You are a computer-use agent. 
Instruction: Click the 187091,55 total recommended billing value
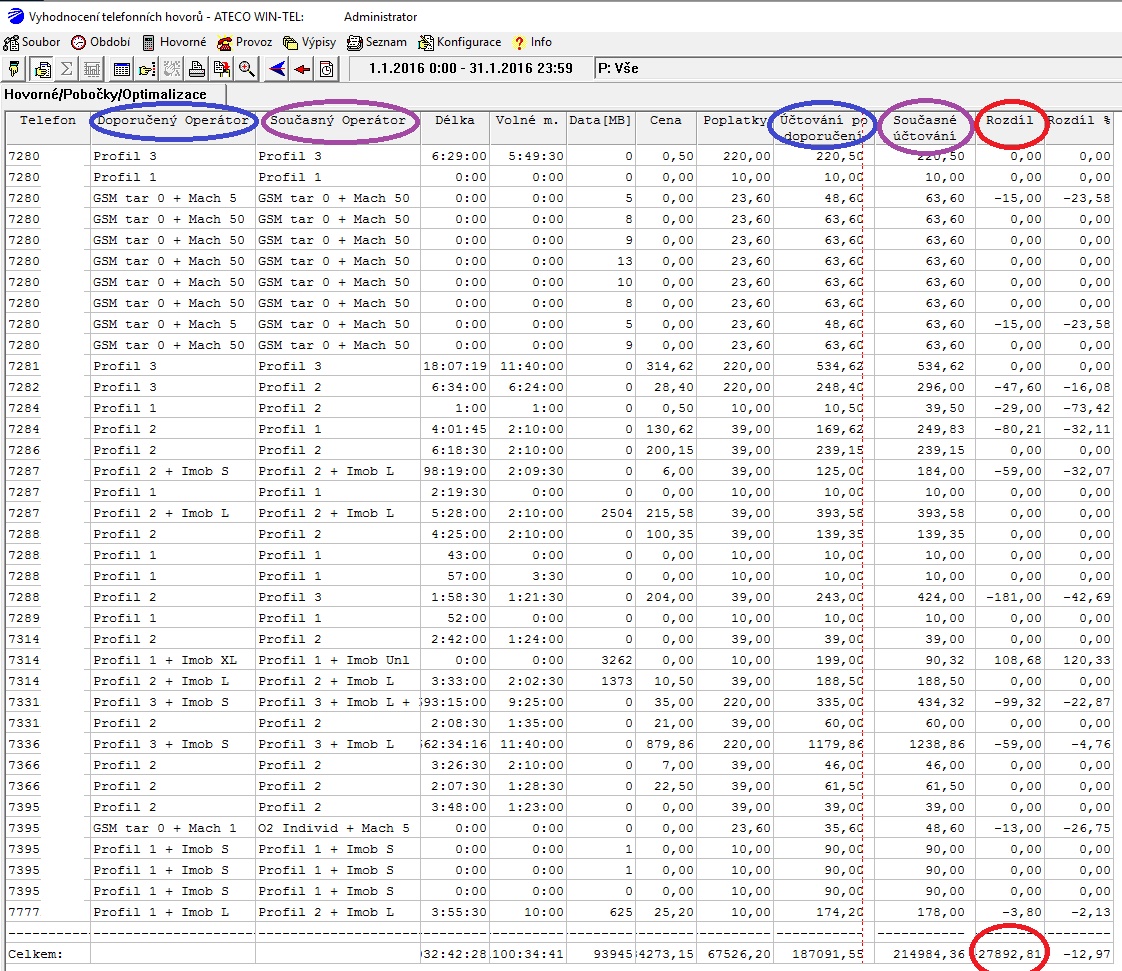pos(828,955)
